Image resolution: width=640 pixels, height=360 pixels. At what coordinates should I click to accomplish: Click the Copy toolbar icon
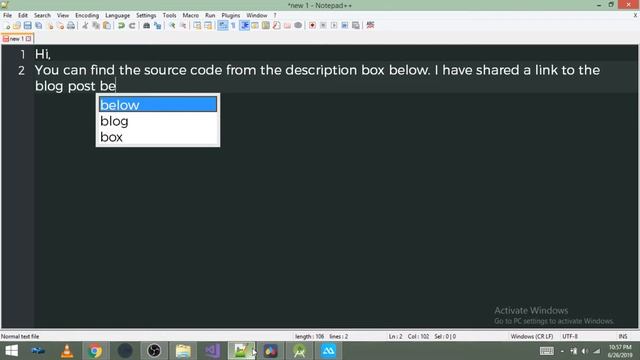(x=96, y=25)
